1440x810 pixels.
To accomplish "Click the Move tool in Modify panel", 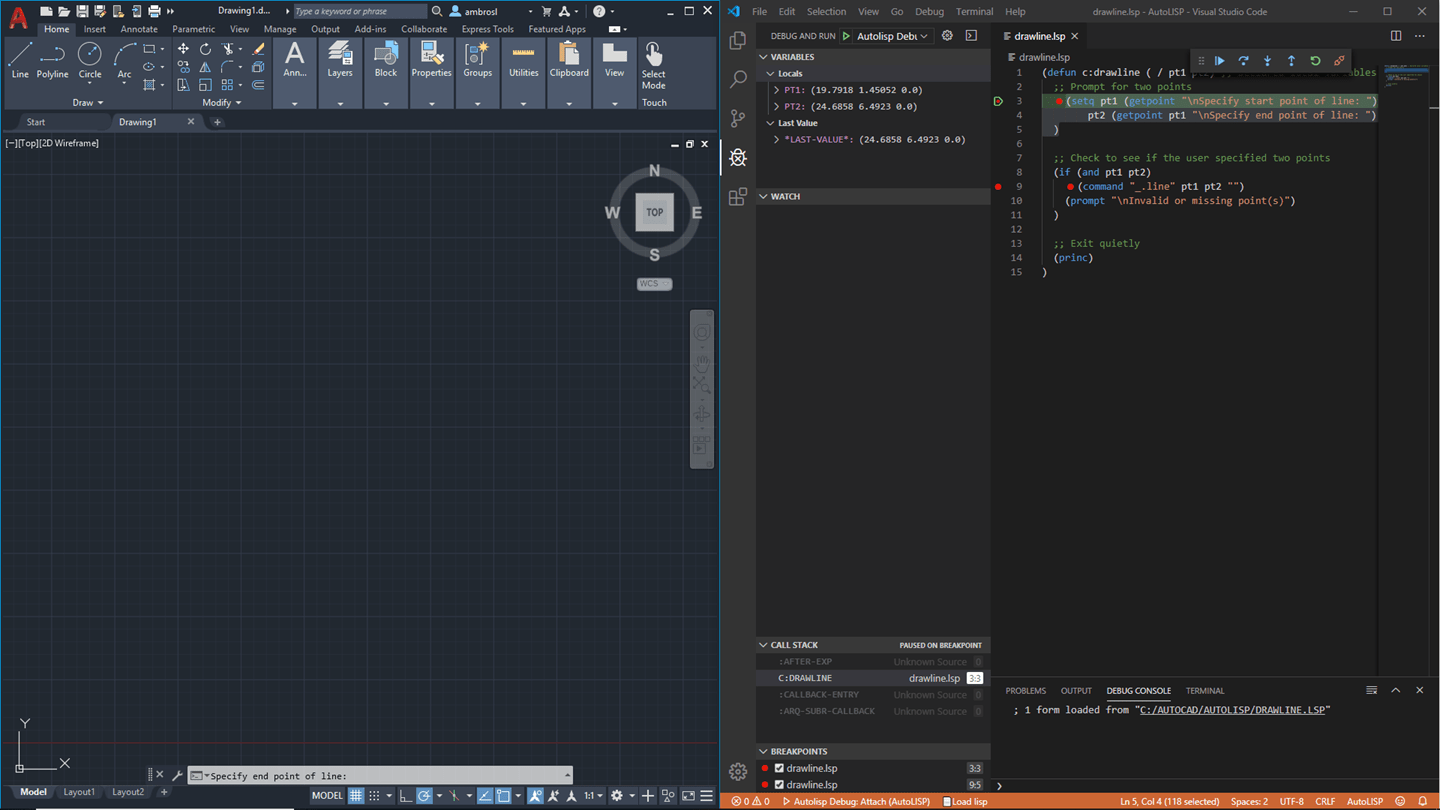I will click(183, 48).
